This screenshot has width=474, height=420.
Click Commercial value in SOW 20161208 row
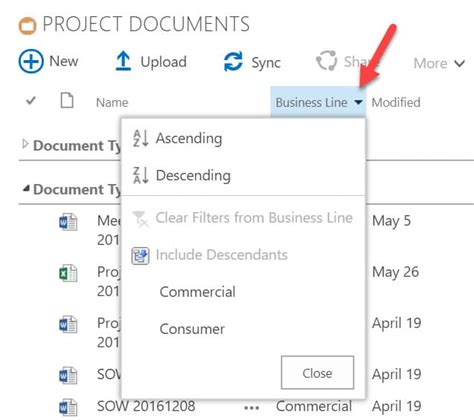tap(314, 406)
